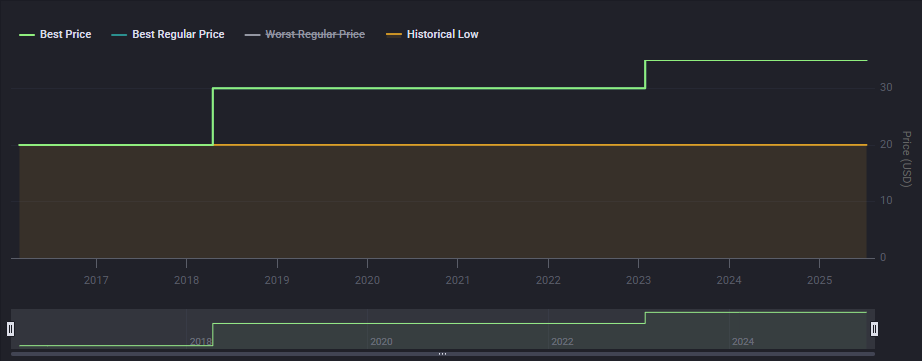Click the price jump step in 2023

coord(646,75)
